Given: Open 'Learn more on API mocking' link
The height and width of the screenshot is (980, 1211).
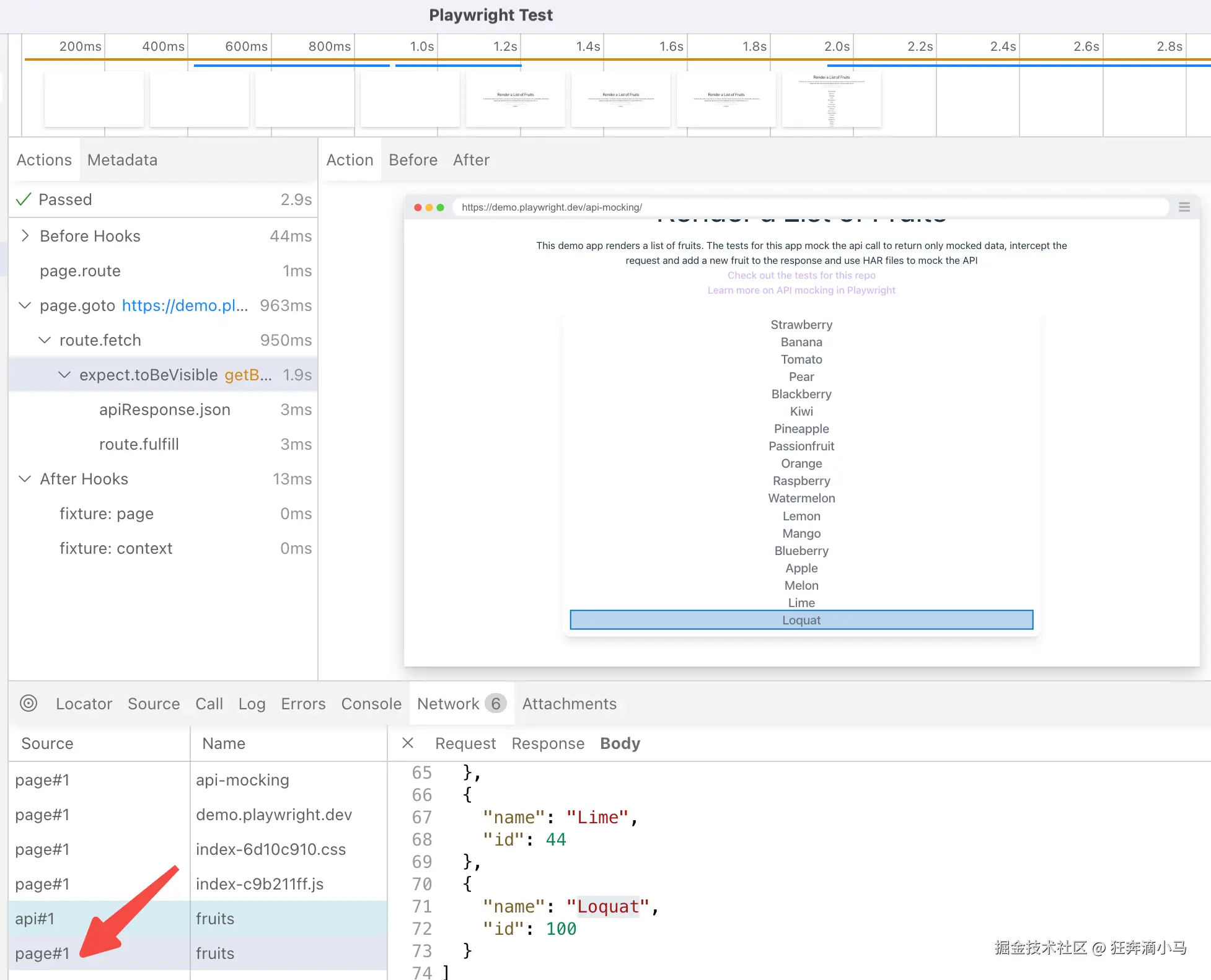Looking at the screenshot, I should tap(801, 290).
